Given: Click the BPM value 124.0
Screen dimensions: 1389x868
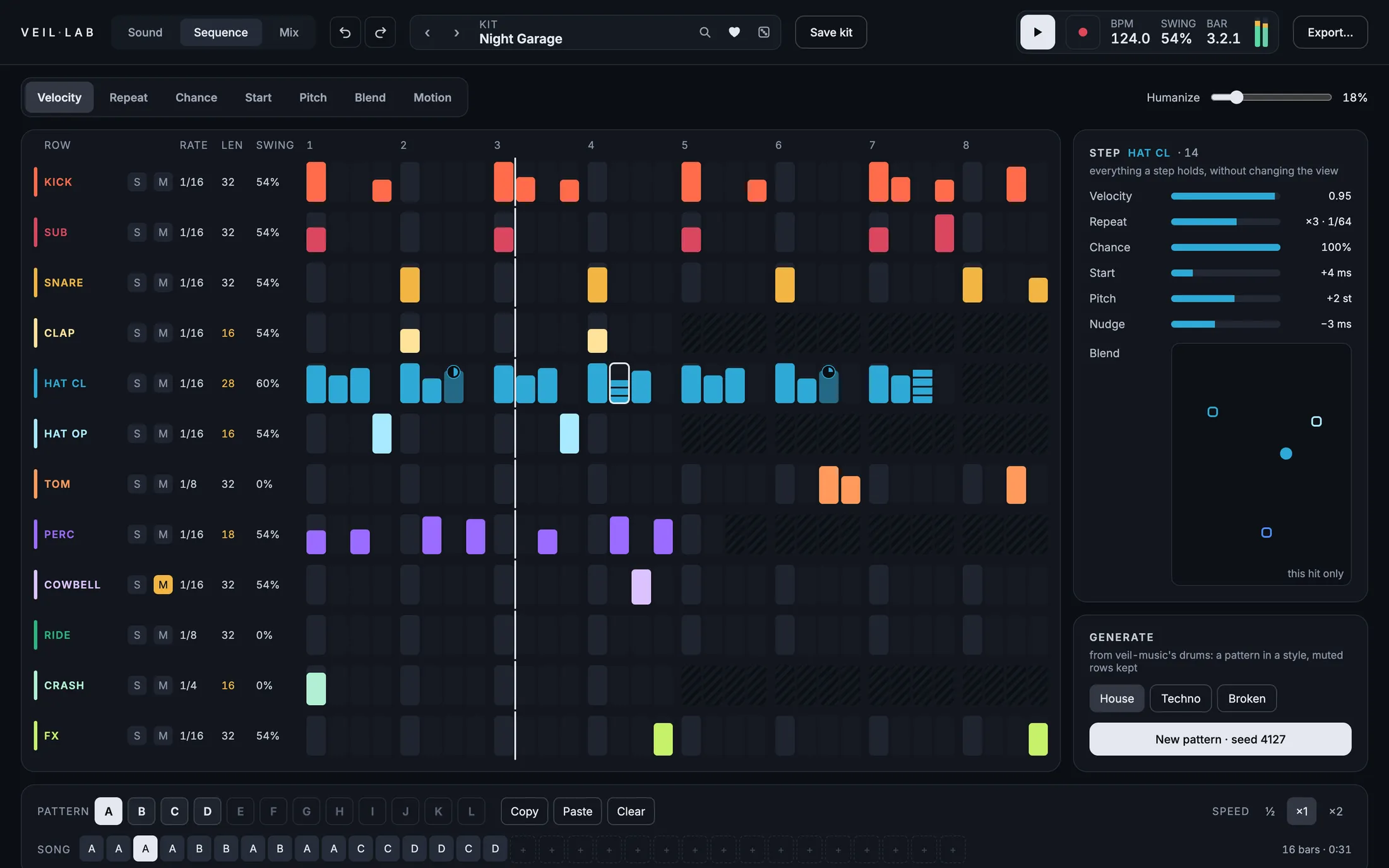Looking at the screenshot, I should pyautogui.click(x=1130, y=39).
